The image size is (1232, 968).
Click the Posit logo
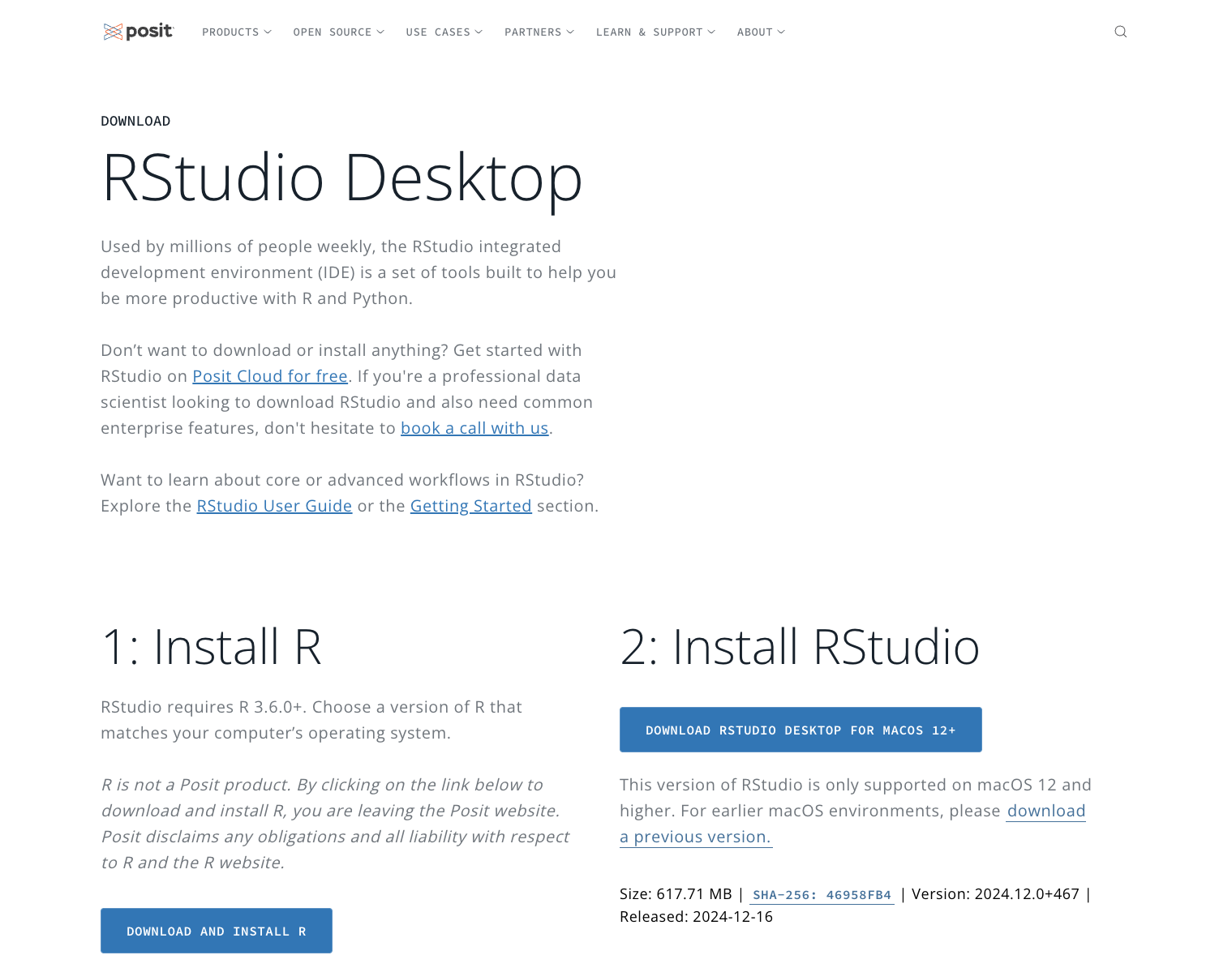point(138,32)
